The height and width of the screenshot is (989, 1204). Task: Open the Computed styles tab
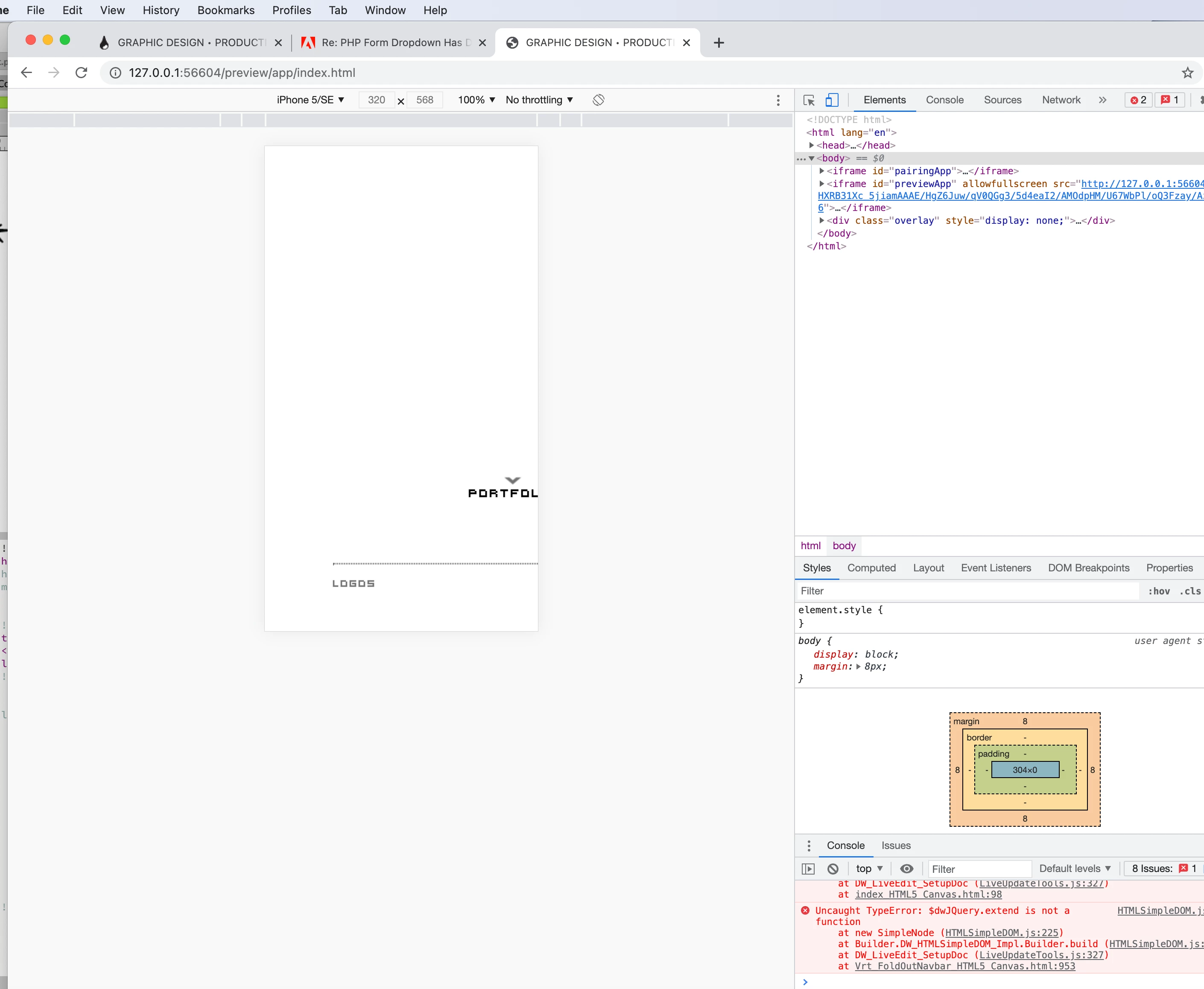(x=871, y=568)
